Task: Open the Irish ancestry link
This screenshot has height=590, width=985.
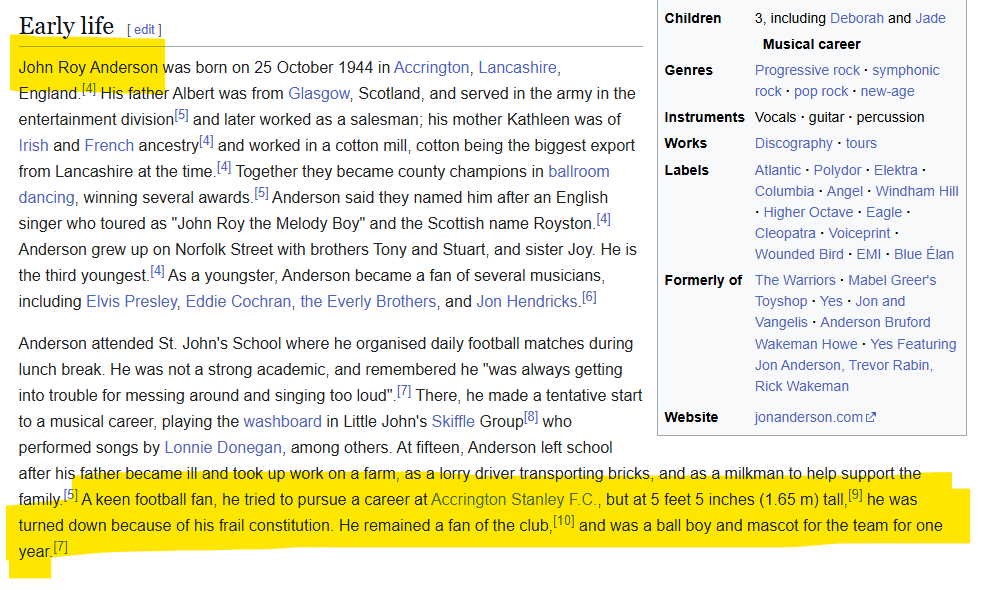Action: tap(33, 146)
